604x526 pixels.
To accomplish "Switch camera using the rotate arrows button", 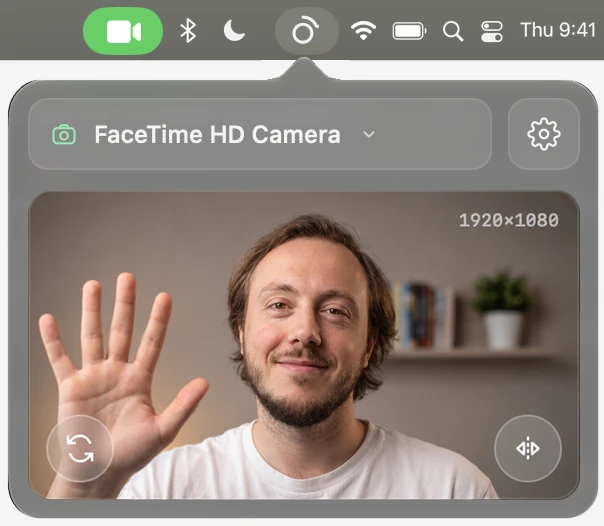I will (80, 448).
